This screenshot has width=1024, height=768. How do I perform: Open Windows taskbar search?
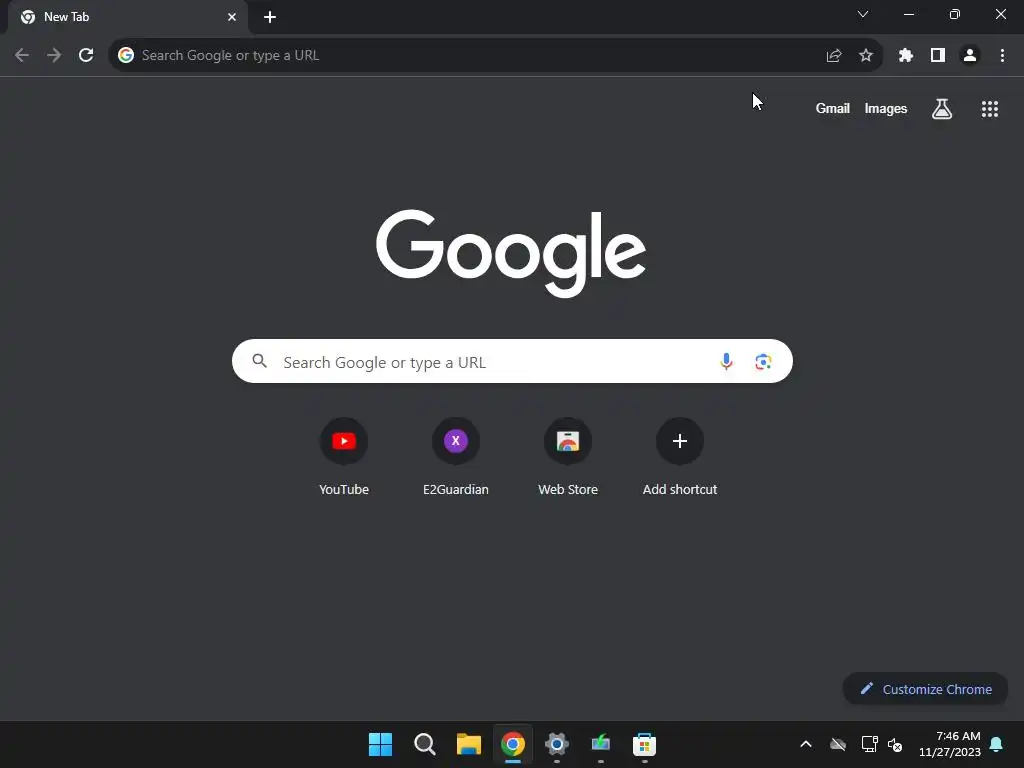(424, 744)
